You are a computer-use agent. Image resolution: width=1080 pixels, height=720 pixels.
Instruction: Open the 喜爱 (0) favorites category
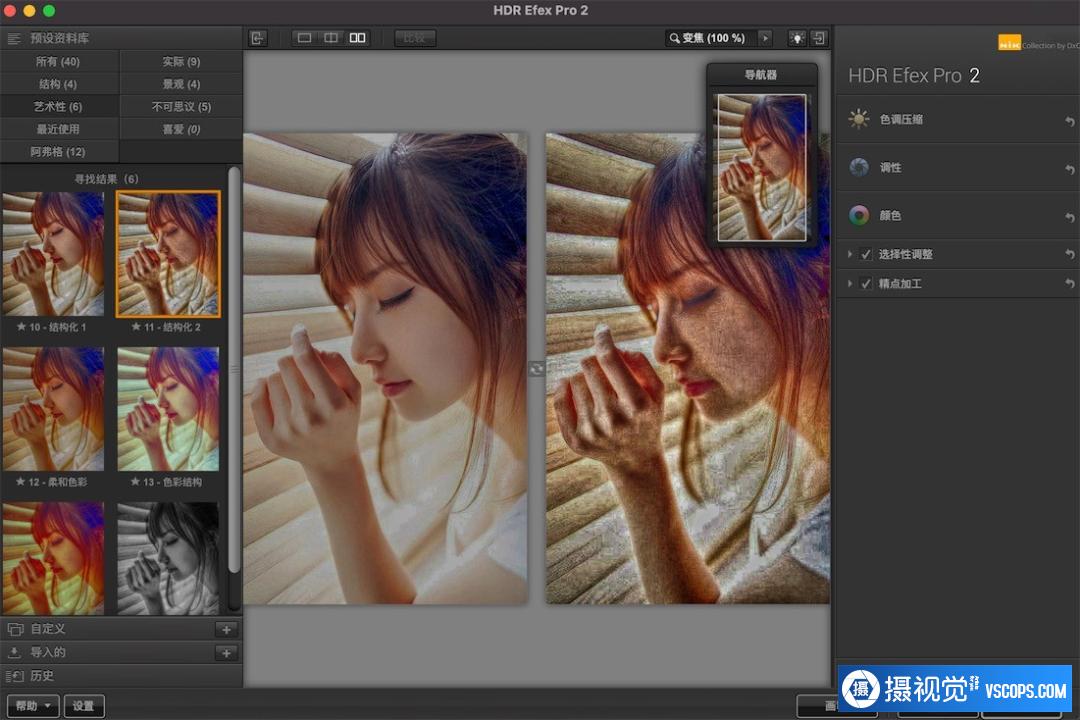(181, 129)
